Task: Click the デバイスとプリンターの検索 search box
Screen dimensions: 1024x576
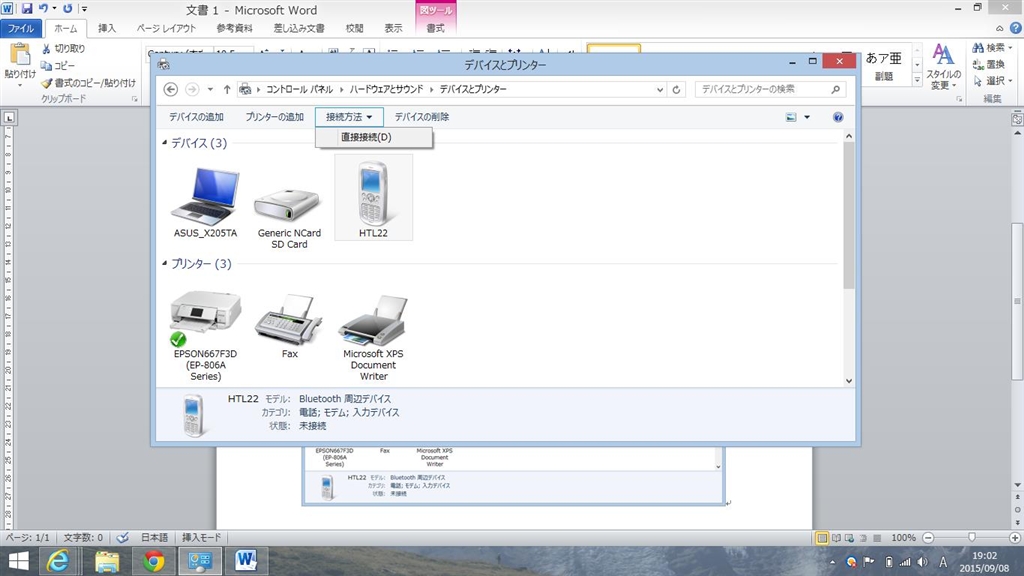Action: click(x=770, y=89)
